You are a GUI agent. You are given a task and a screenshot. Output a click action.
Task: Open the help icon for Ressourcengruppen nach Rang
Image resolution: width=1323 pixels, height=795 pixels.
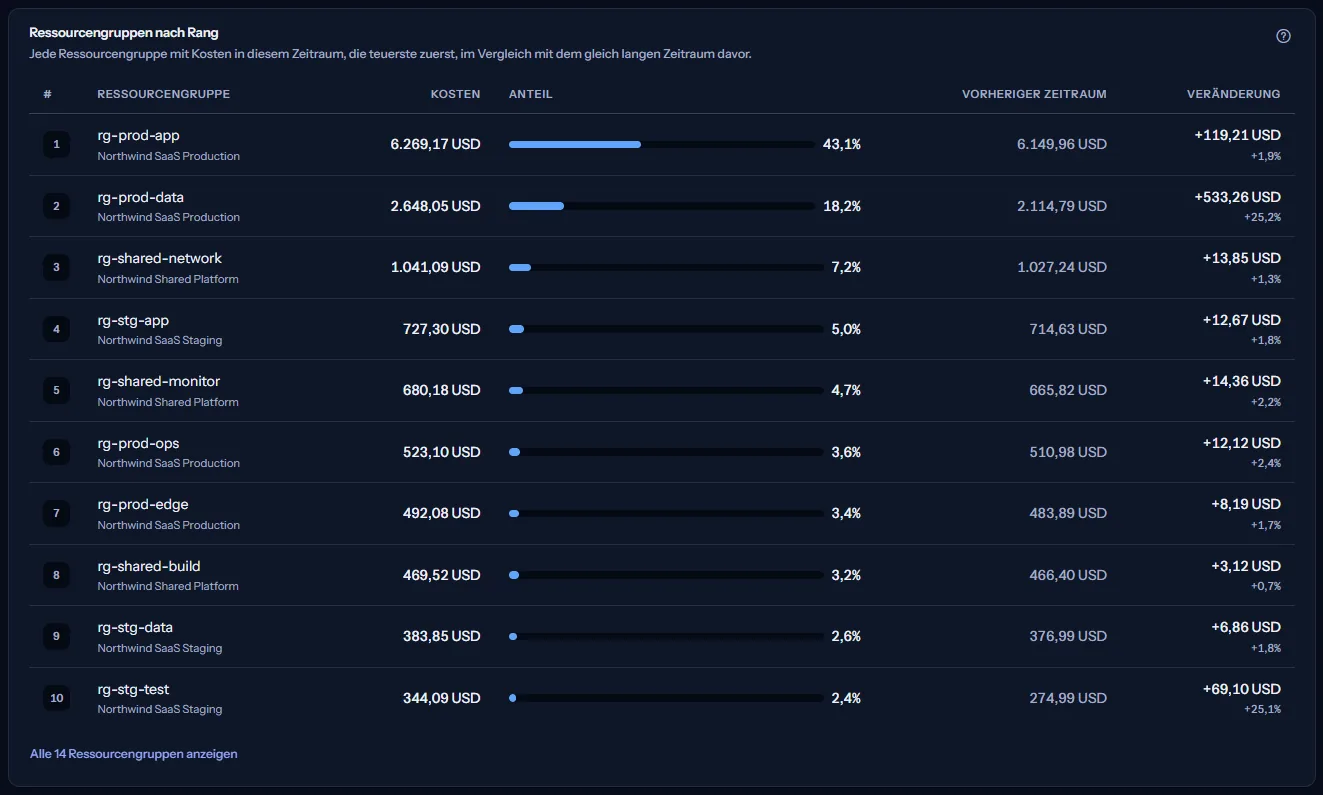tap(1283, 36)
